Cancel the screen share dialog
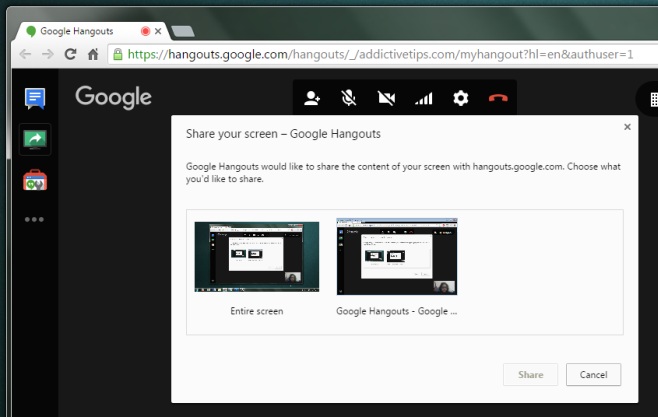The width and height of the screenshot is (658, 417). coord(593,374)
